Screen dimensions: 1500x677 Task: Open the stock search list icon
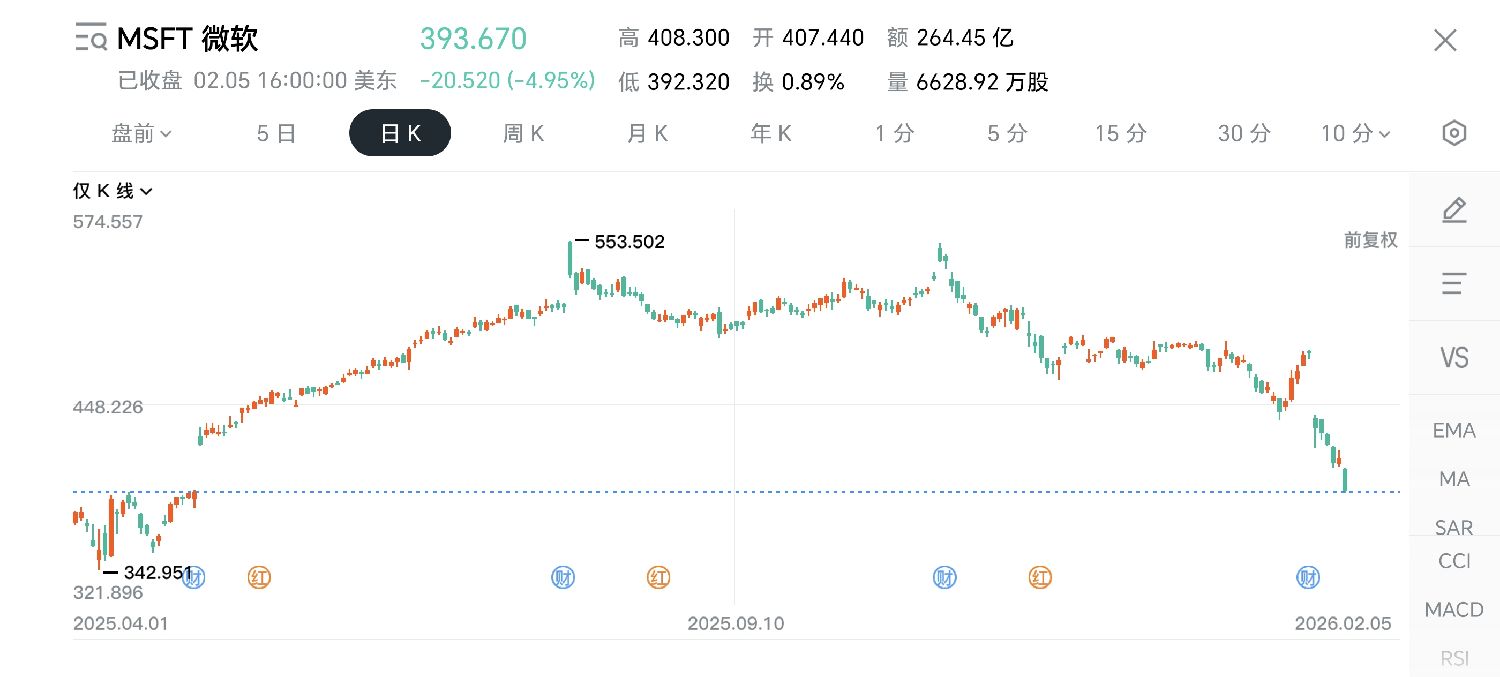click(x=91, y=39)
